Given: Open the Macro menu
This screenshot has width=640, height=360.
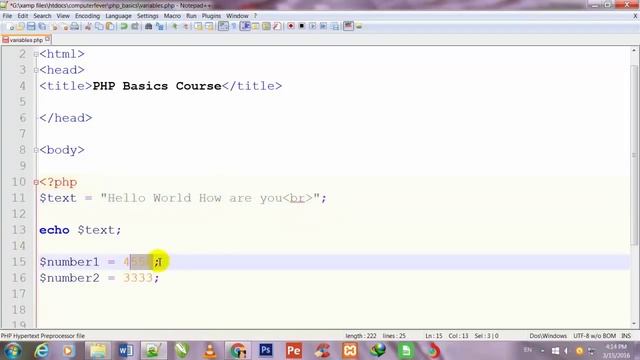Looking at the screenshot, I should tap(172, 16).
